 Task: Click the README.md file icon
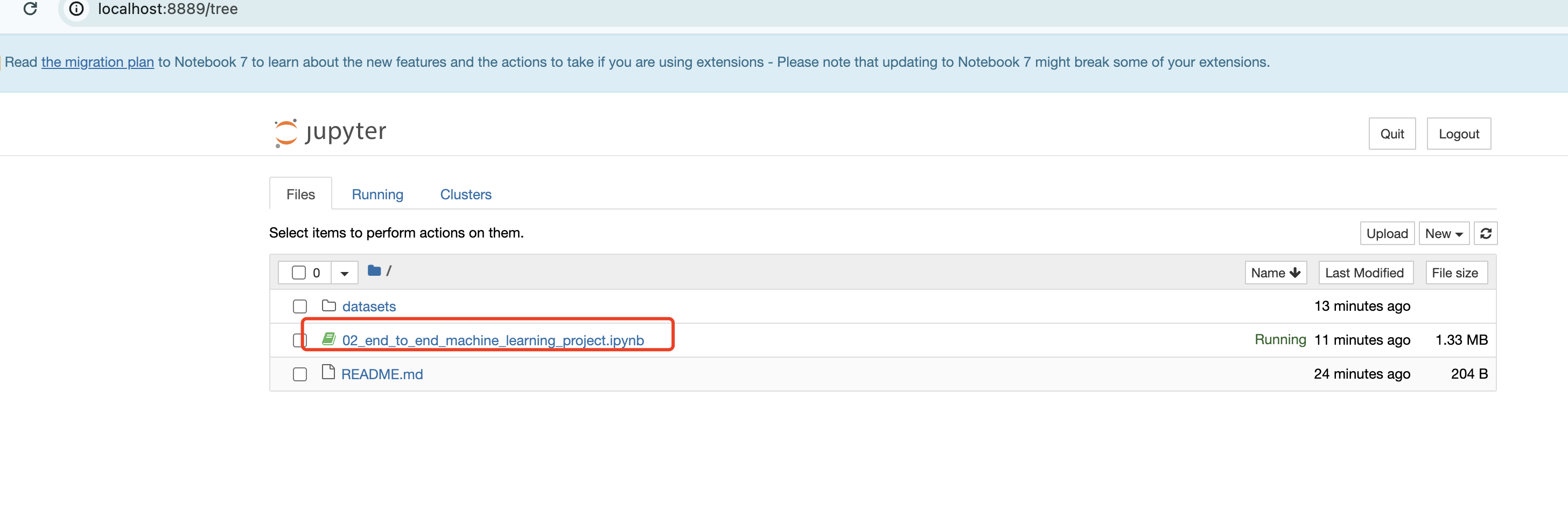tap(328, 373)
